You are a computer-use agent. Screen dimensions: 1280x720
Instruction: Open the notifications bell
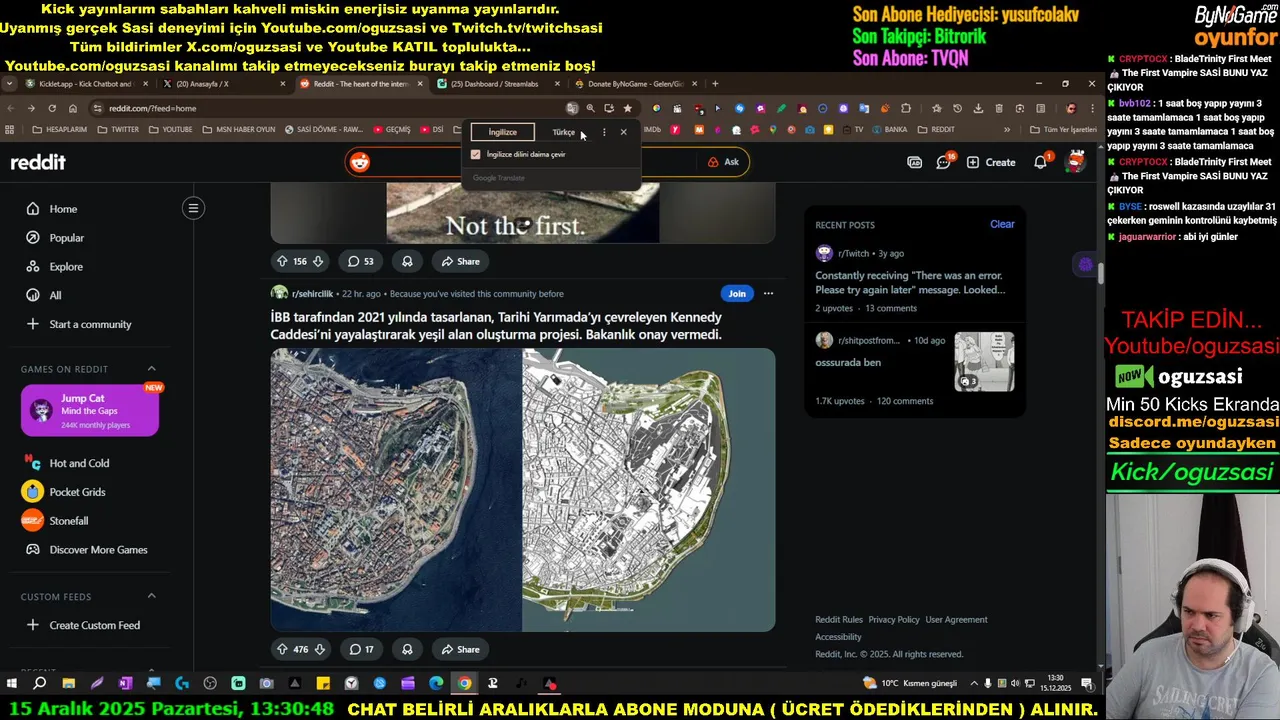click(x=1040, y=162)
